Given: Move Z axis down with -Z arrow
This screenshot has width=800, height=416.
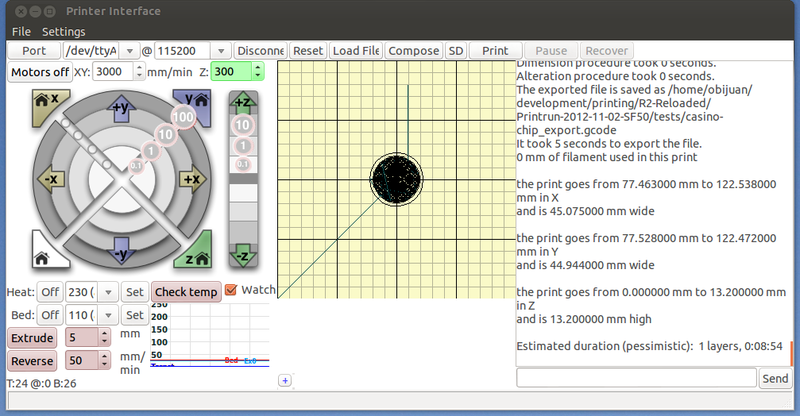Looking at the screenshot, I should (242, 257).
